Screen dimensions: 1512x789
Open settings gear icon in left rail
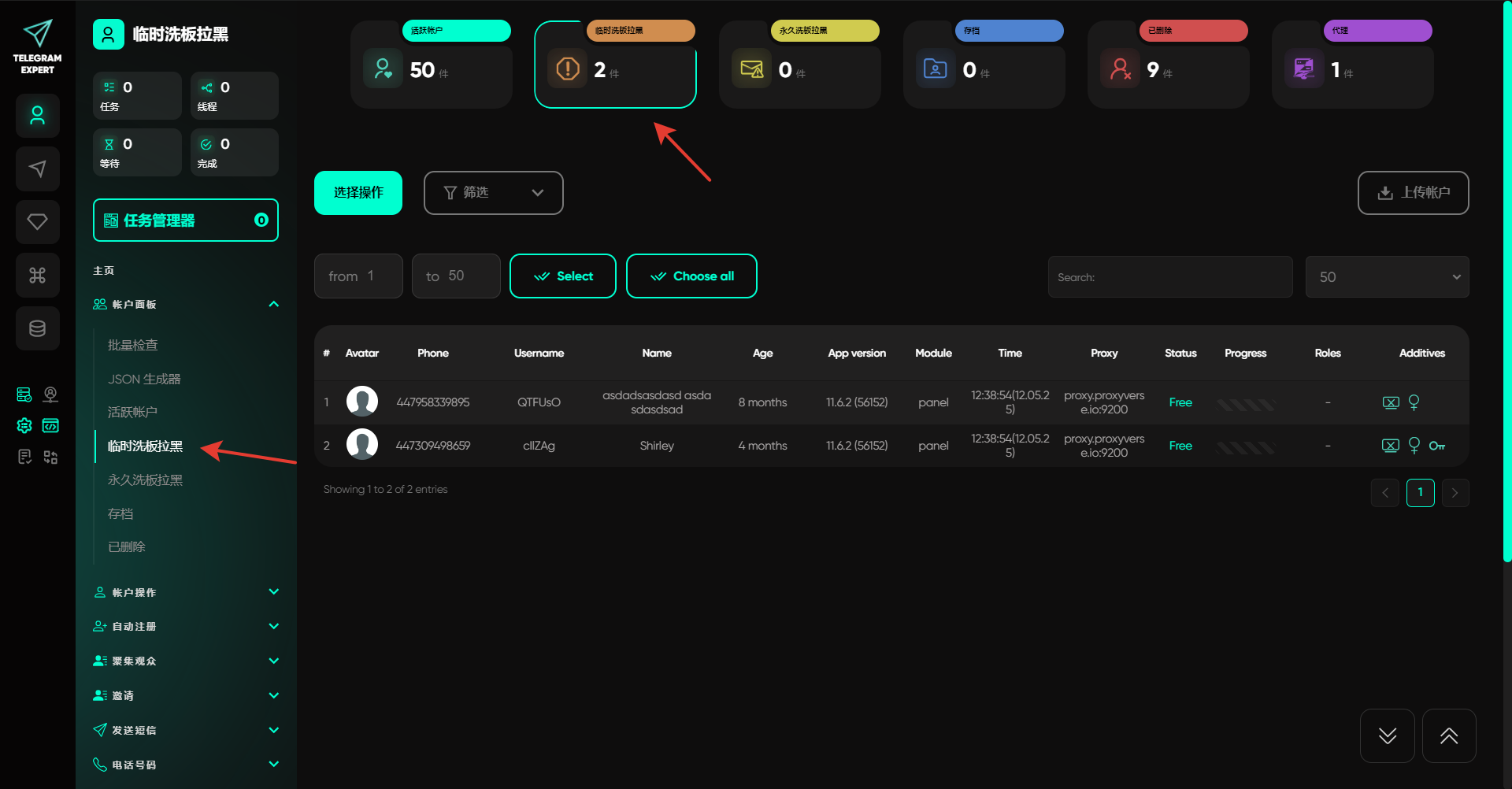coord(24,426)
